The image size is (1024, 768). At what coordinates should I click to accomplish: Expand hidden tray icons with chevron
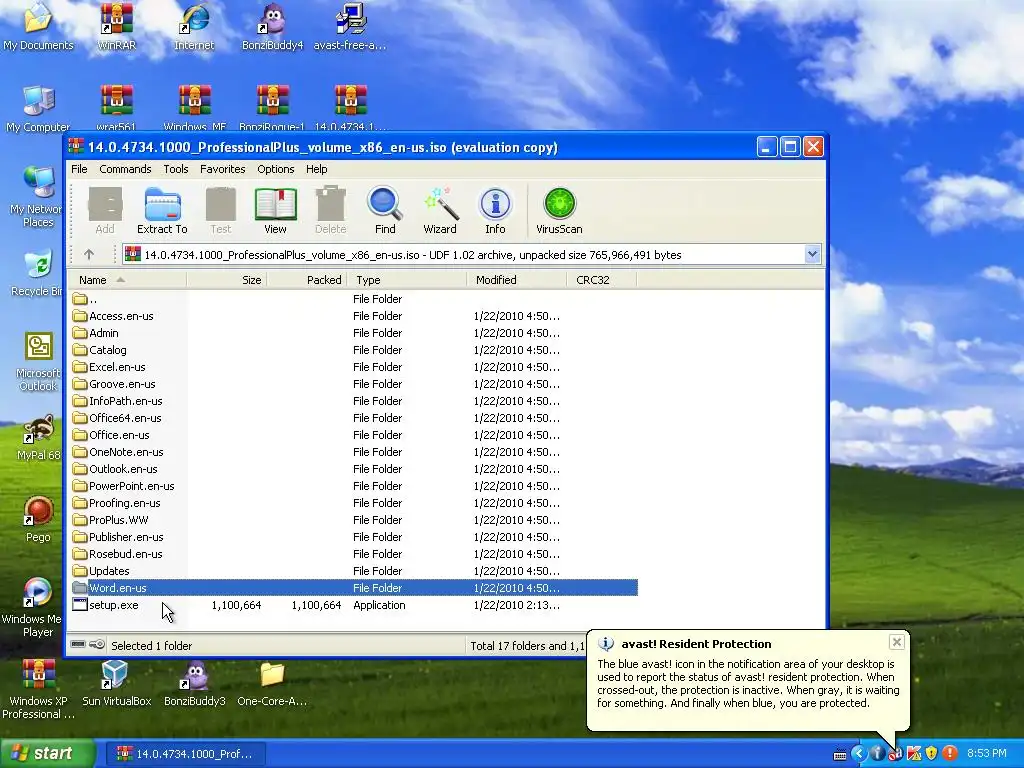[859, 753]
